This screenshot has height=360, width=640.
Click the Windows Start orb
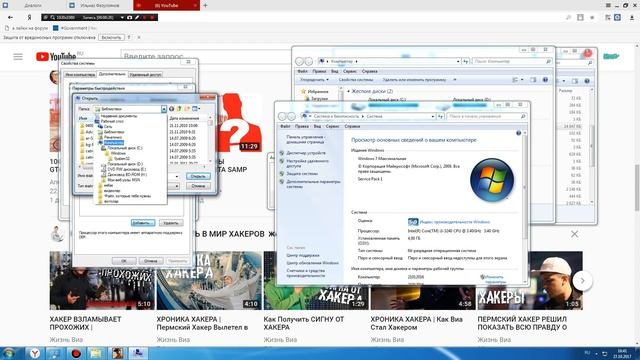click(x=9, y=353)
